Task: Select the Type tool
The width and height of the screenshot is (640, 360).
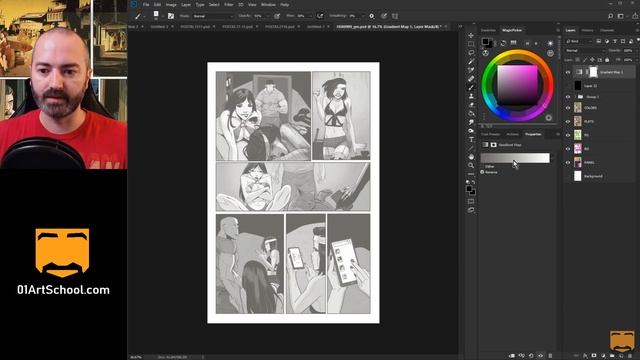Action: [x=471, y=140]
